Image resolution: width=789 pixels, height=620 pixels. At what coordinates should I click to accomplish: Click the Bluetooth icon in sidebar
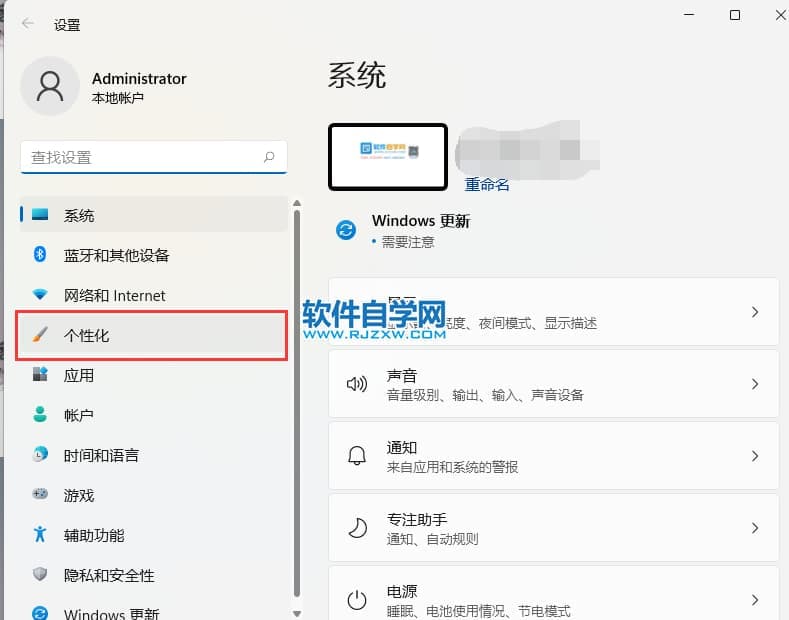[x=40, y=255]
